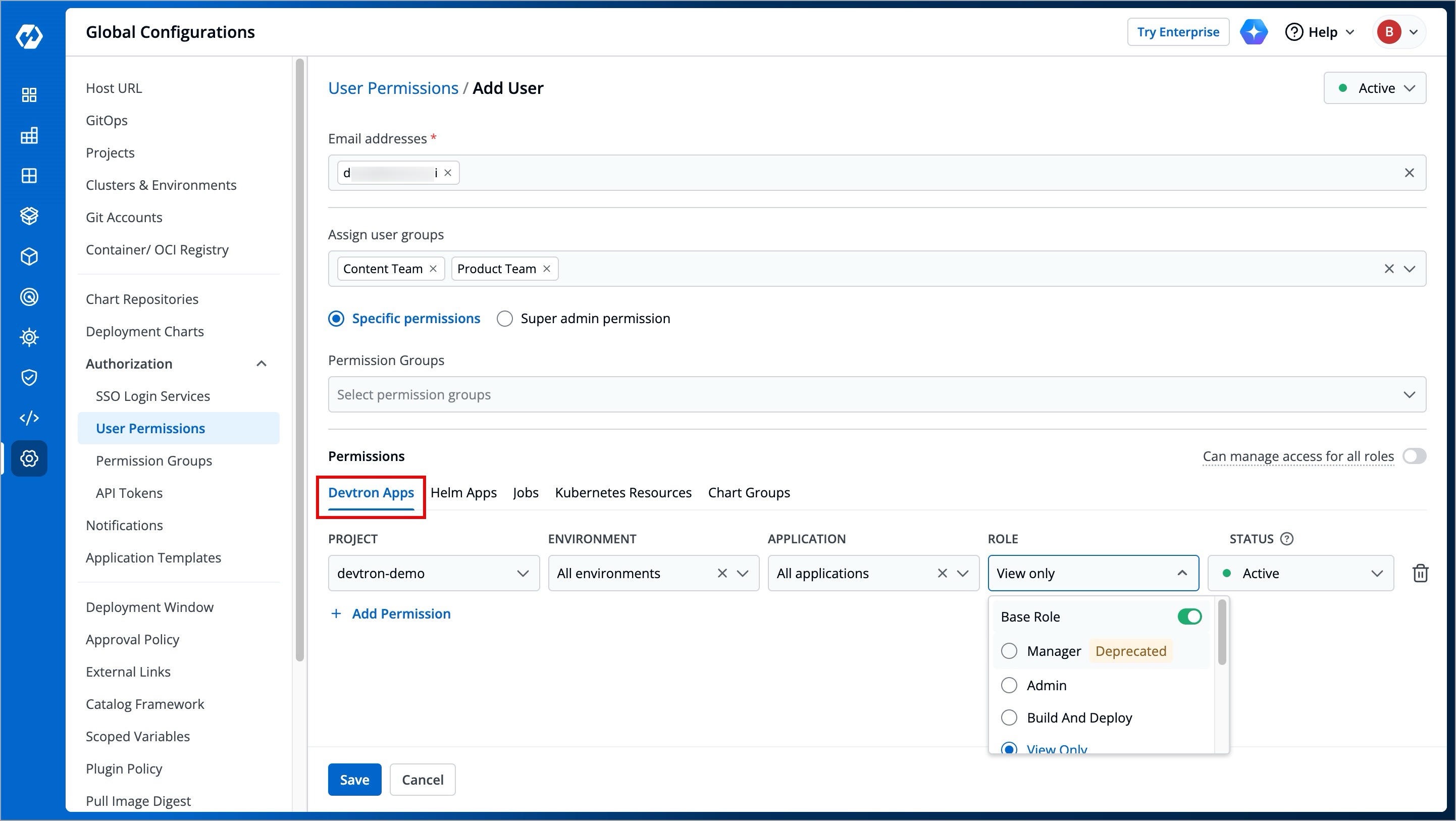Clear all assigned user groups
This screenshot has height=821, width=1456.
coord(1389,269)
